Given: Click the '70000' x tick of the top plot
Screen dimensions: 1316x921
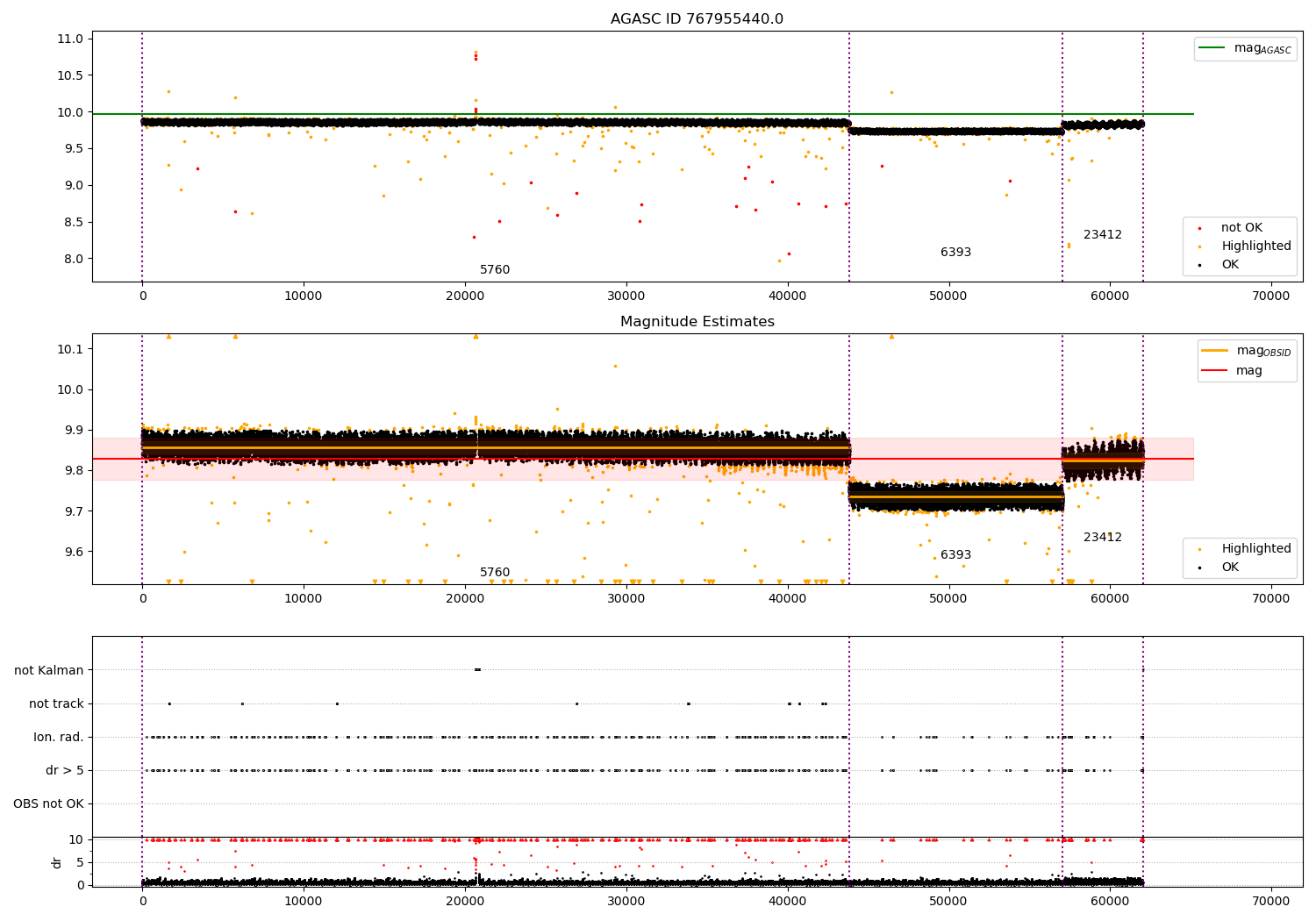Looking at the screenshot, I should (x=1270, y=296).
